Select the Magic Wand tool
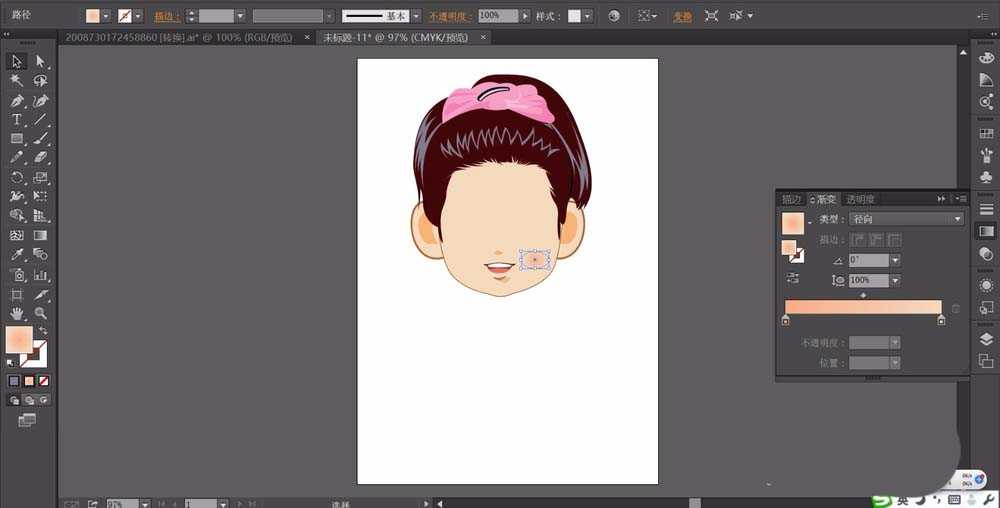 point(17,81)
